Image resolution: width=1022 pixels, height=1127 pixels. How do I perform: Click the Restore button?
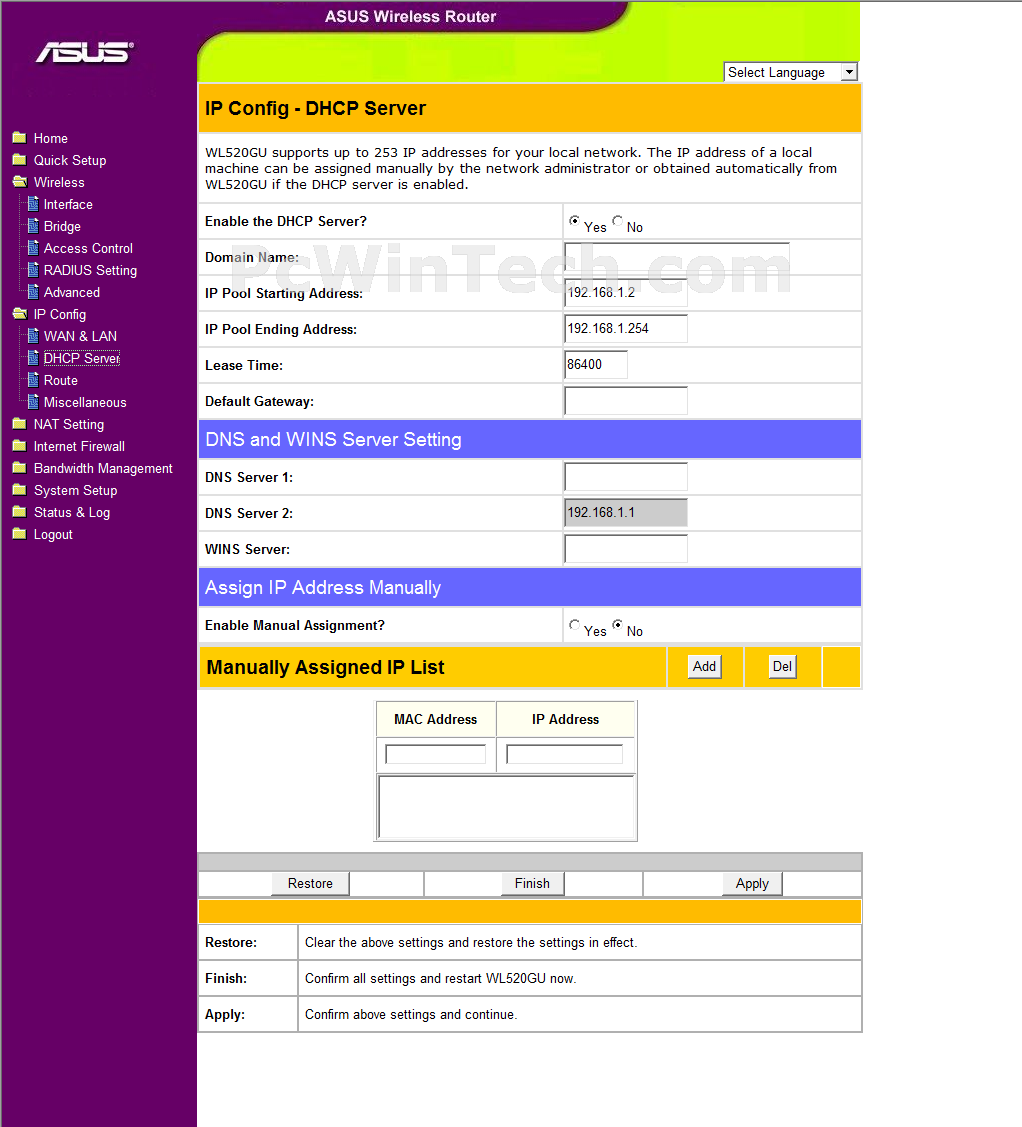310,883
